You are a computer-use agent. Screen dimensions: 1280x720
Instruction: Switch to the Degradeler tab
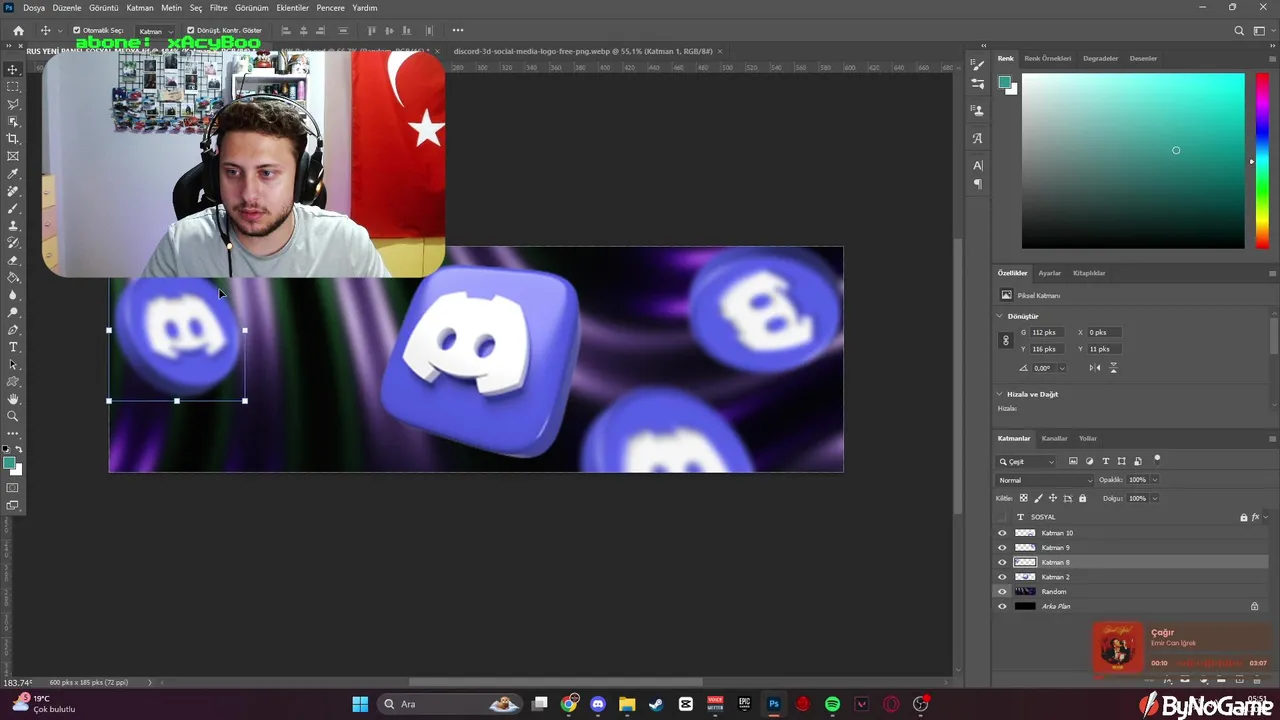[x=1101, y=58]
